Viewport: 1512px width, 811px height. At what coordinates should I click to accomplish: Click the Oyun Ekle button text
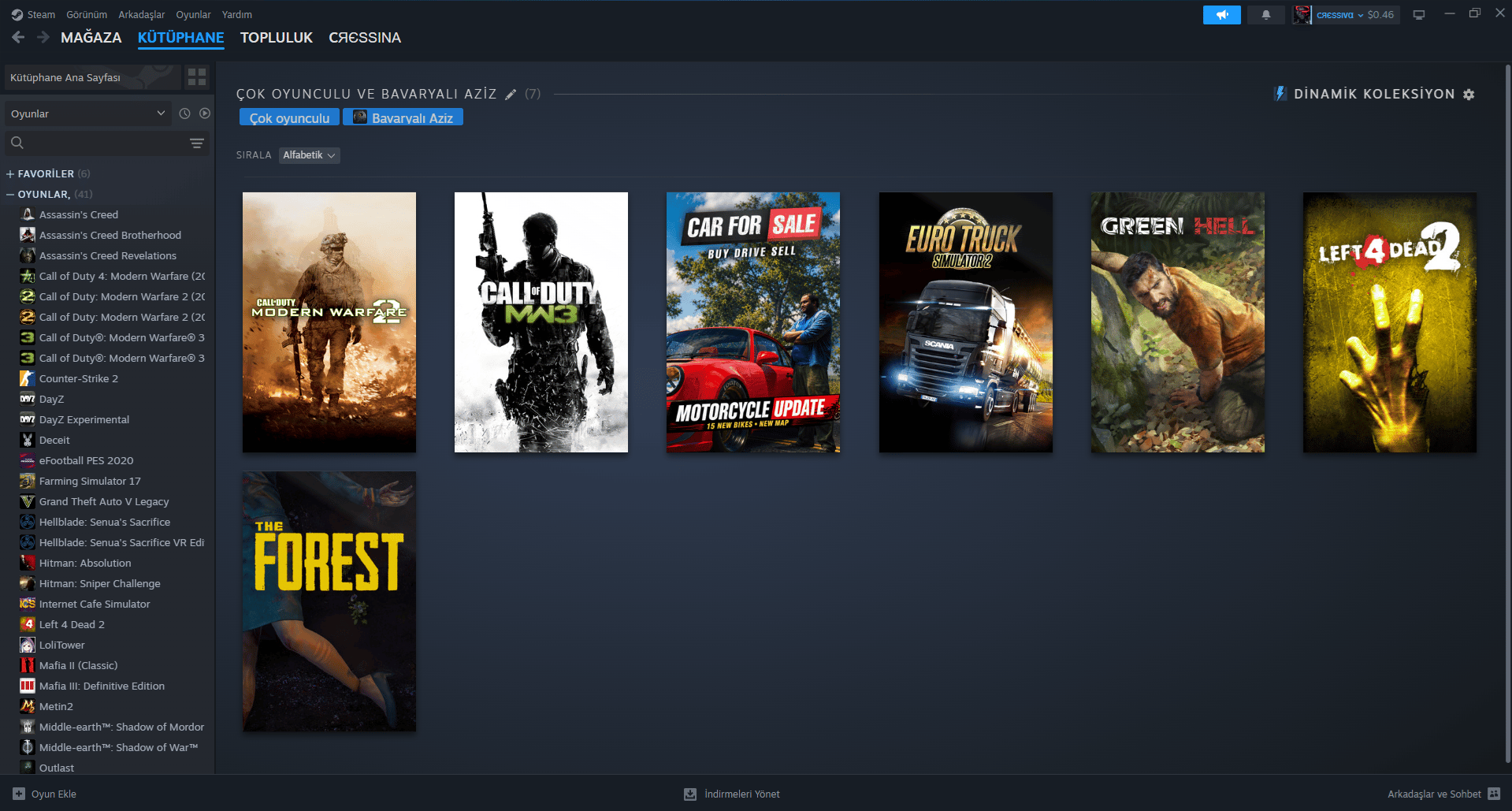tap(54, 794)
